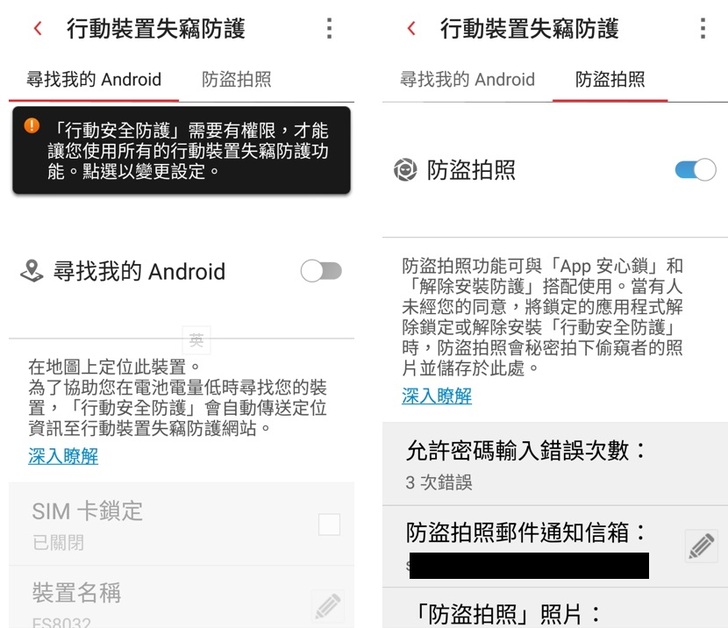Click the orange warning icon in permission banner
Image resolution: width=728 pixels, height=628 pixels.
(32, 125)
